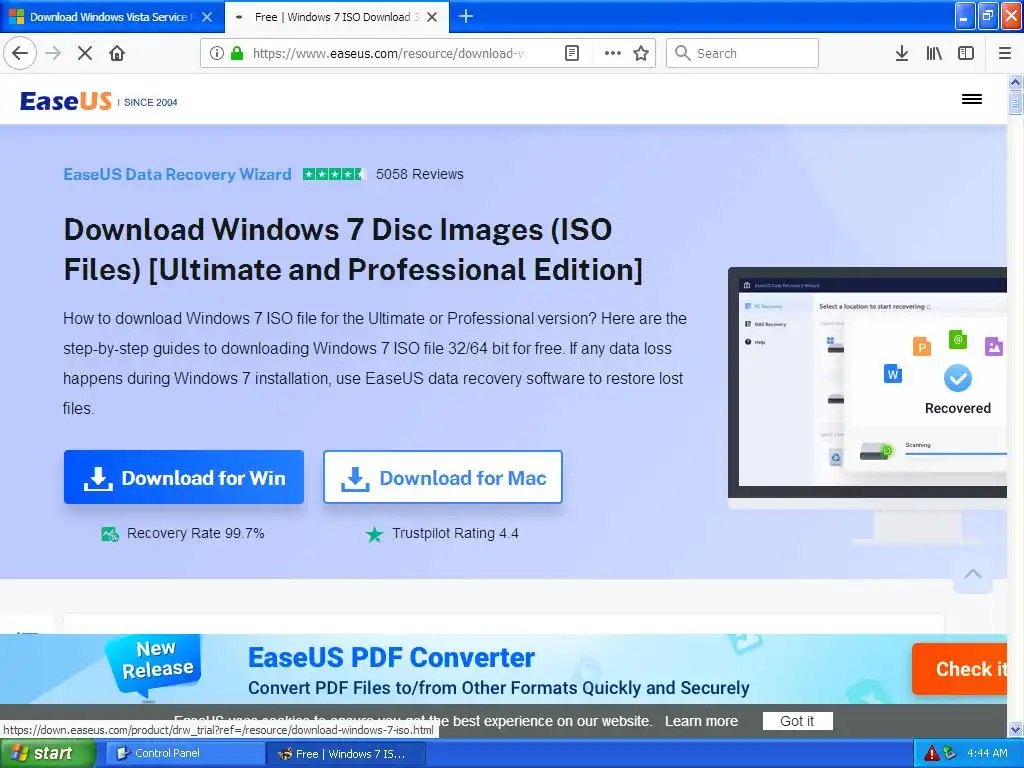Click the data recovery product screenshot
This screenshot has height=768, width=1024.
tap(867, 383)
